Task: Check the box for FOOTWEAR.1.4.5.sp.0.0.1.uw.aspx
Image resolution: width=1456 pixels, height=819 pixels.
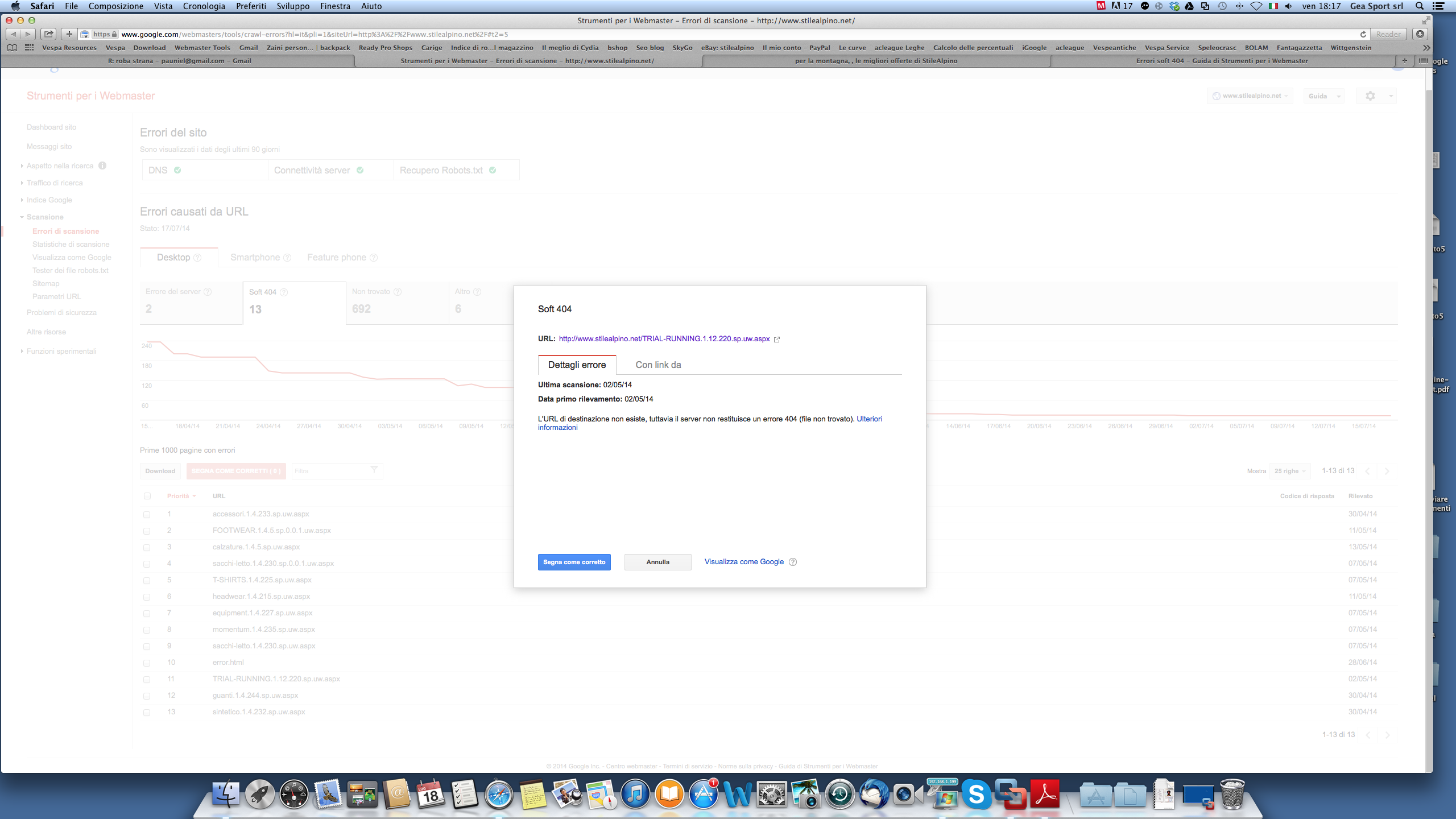Action: [x=147, y=531]
